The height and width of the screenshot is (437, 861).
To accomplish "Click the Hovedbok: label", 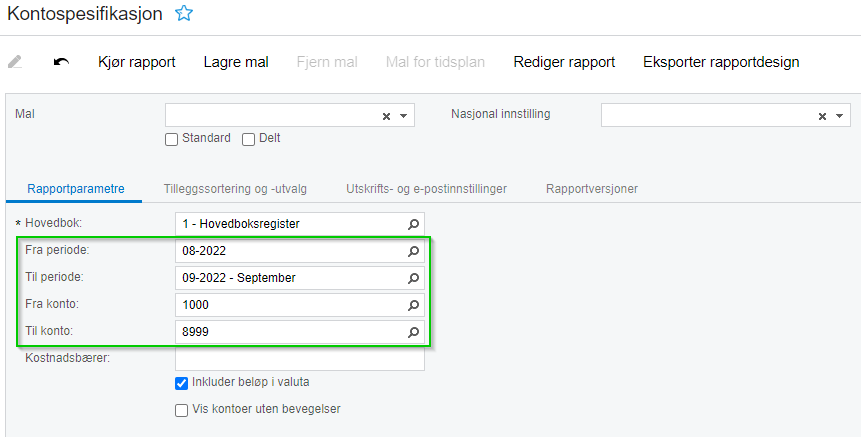I will 53,223.
